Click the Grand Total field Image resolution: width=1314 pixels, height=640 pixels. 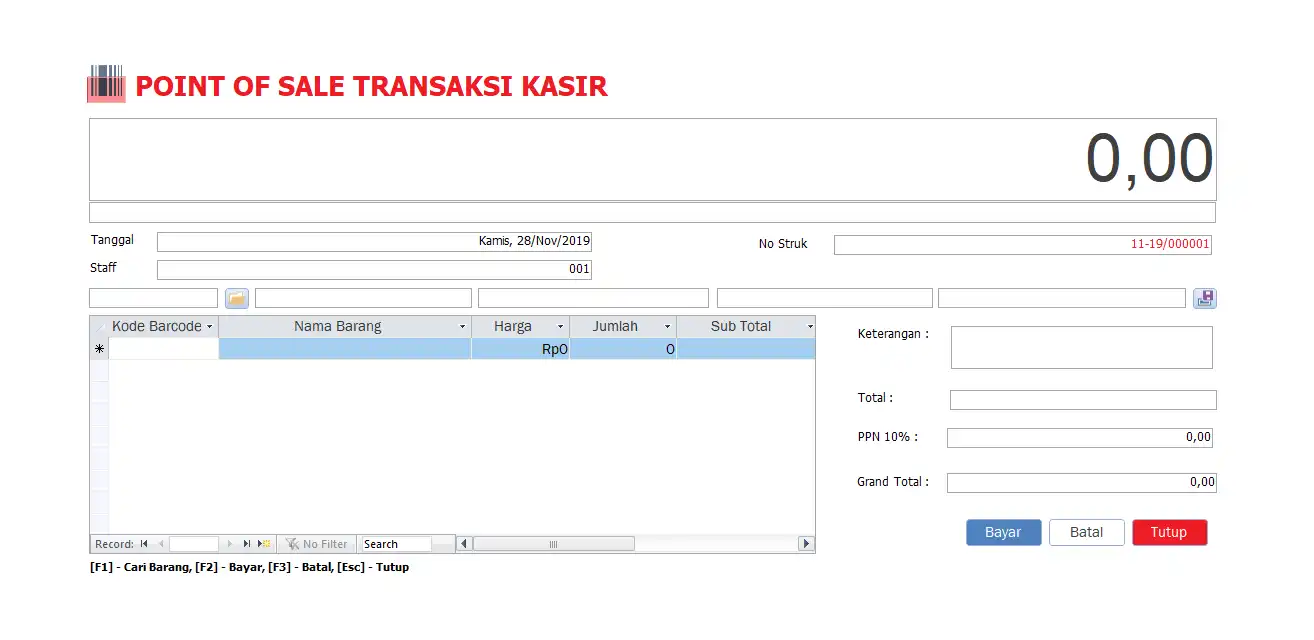[x=1082, y=482]
